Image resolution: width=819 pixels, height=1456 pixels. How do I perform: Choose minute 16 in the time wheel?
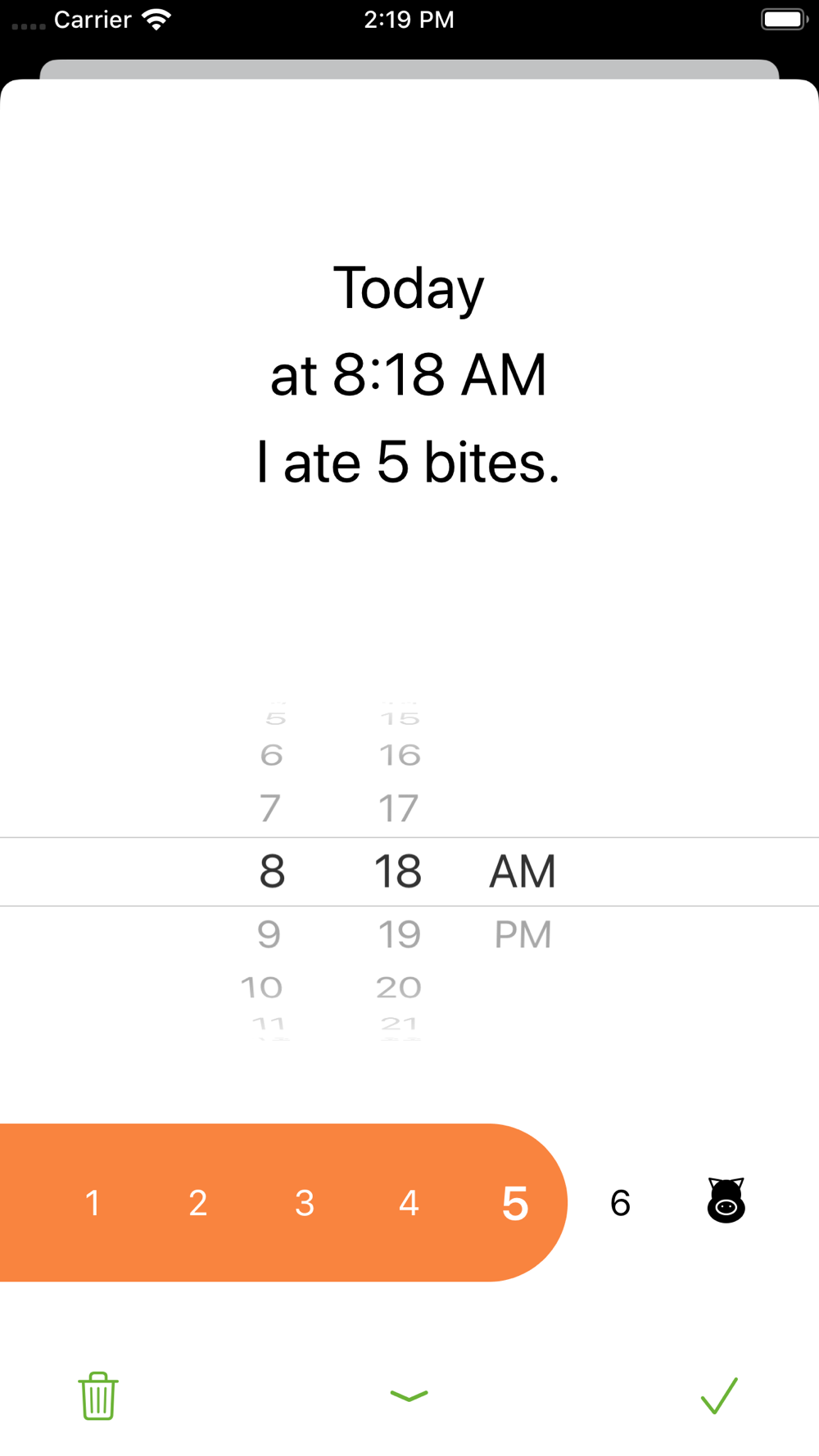[x=399, y=755]
